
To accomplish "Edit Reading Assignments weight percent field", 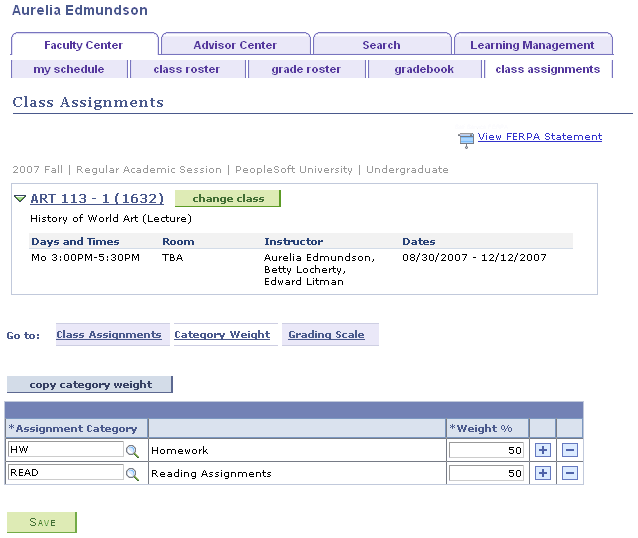I will tap(486, 473).
